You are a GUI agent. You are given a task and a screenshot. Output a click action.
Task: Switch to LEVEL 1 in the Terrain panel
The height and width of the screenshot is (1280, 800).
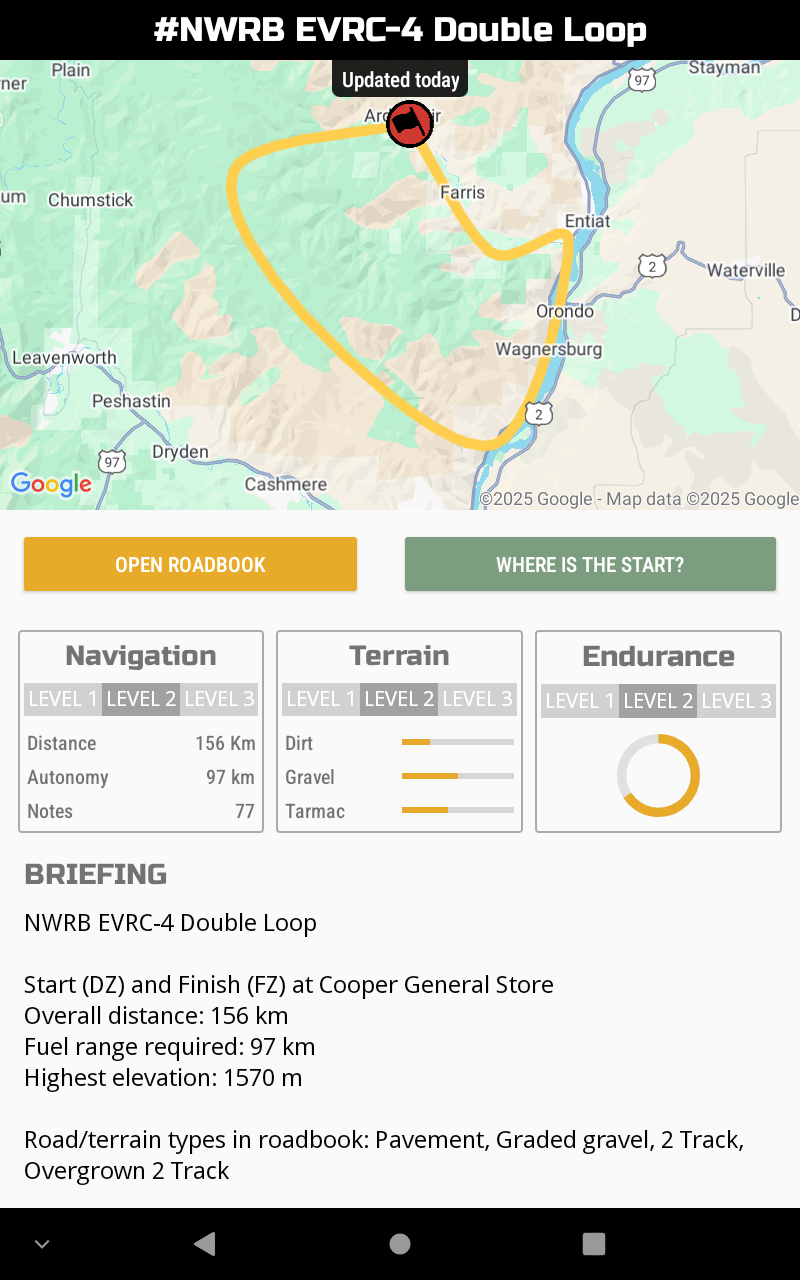tap(320, 699)
